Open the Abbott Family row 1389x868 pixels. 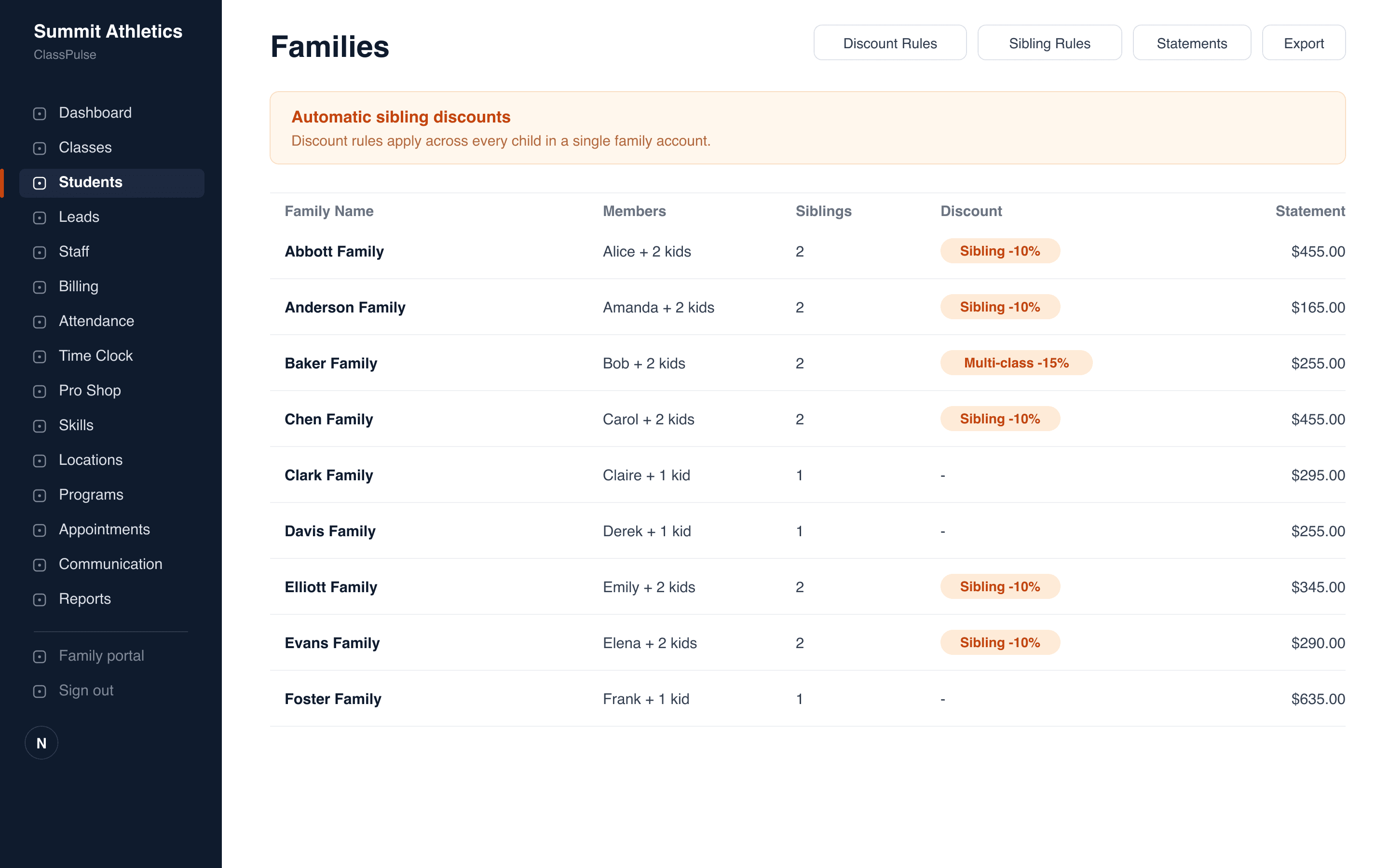click(807, 251)
